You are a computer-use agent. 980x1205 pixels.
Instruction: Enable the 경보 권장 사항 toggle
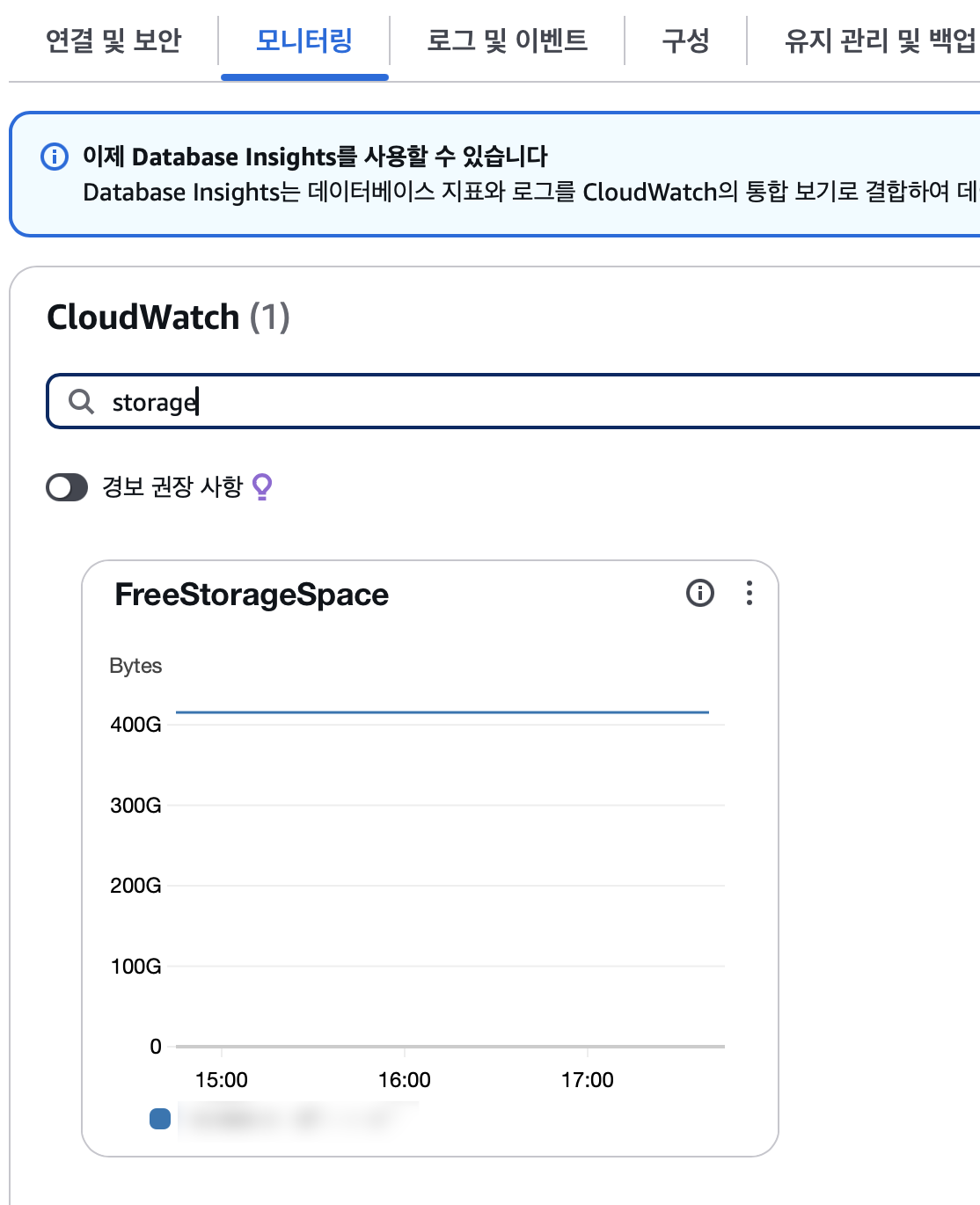click(x=67, y=487)
